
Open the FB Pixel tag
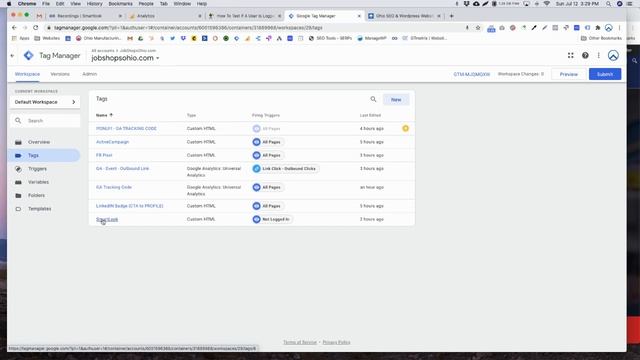click(104, 155)
